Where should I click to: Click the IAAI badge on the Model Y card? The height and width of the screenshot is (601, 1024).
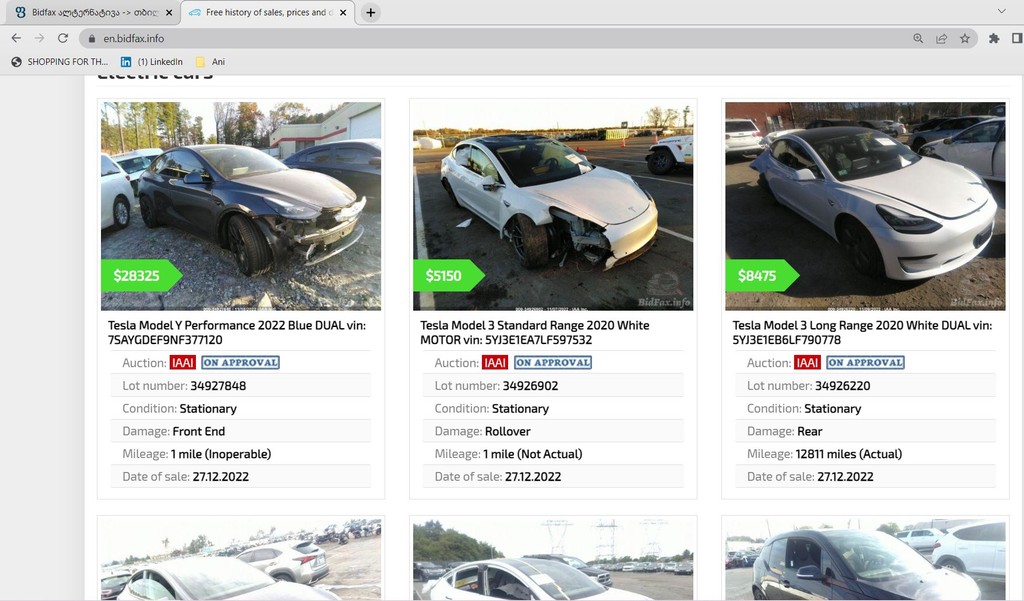[183, 363]
